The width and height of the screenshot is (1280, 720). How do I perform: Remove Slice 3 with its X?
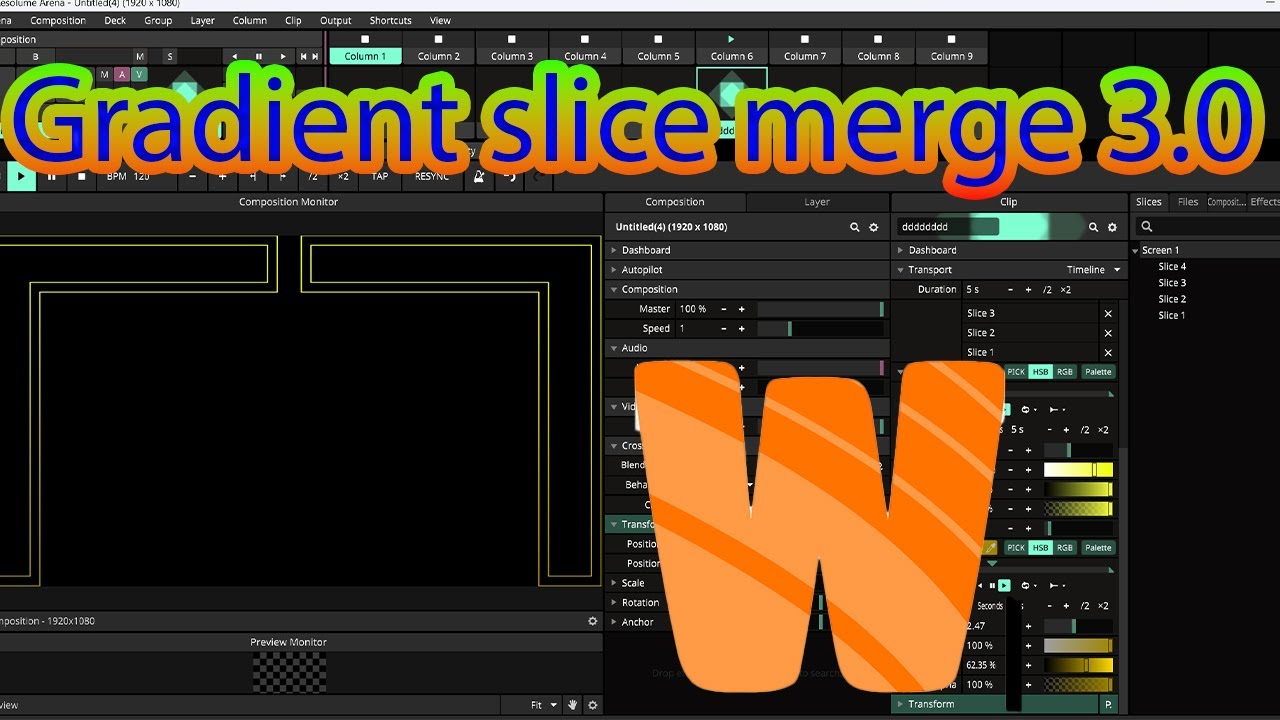(1108, 313)
